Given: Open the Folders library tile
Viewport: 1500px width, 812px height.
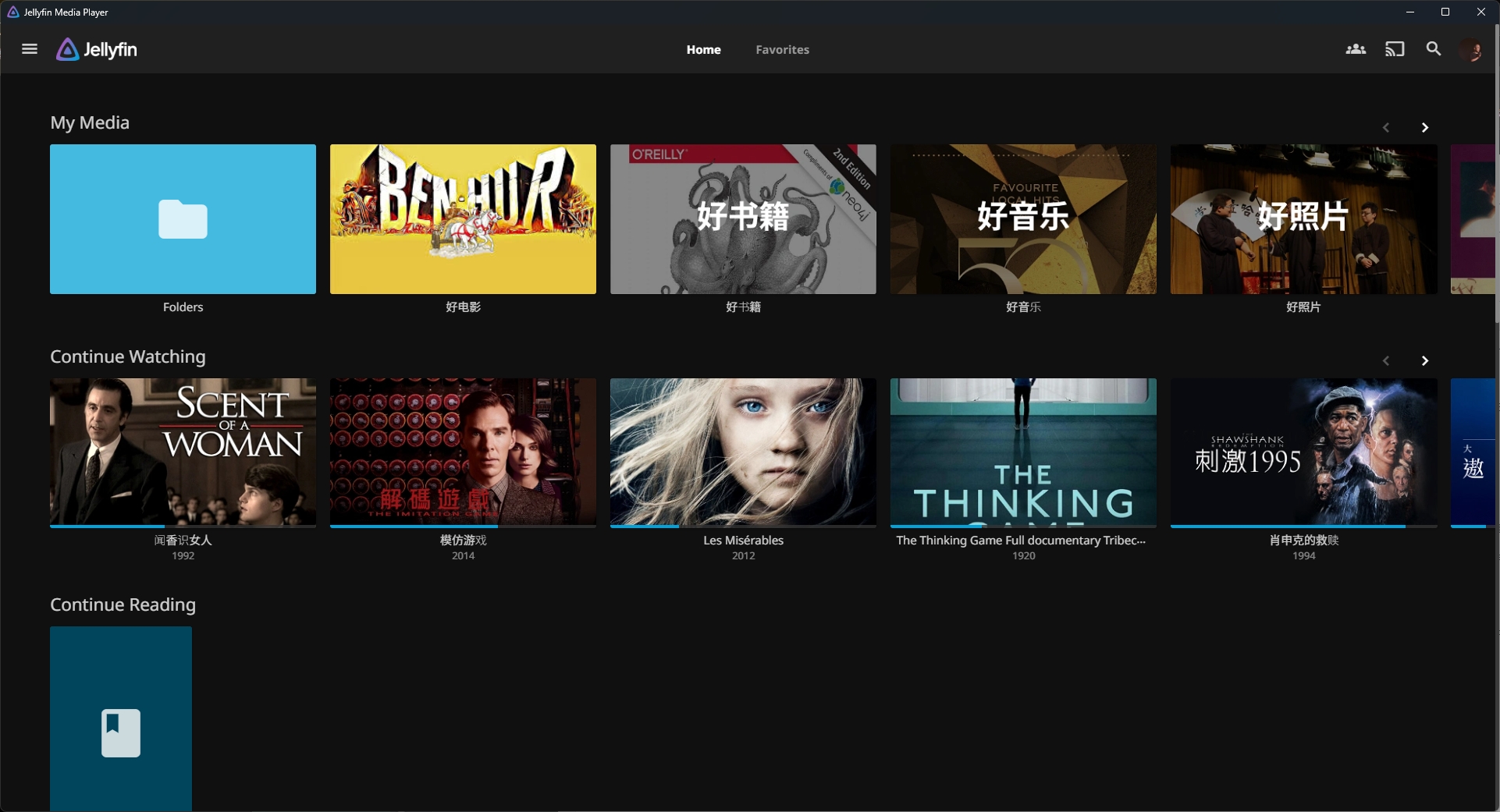Looking at the screenshot, I should (x=183, y=219).
